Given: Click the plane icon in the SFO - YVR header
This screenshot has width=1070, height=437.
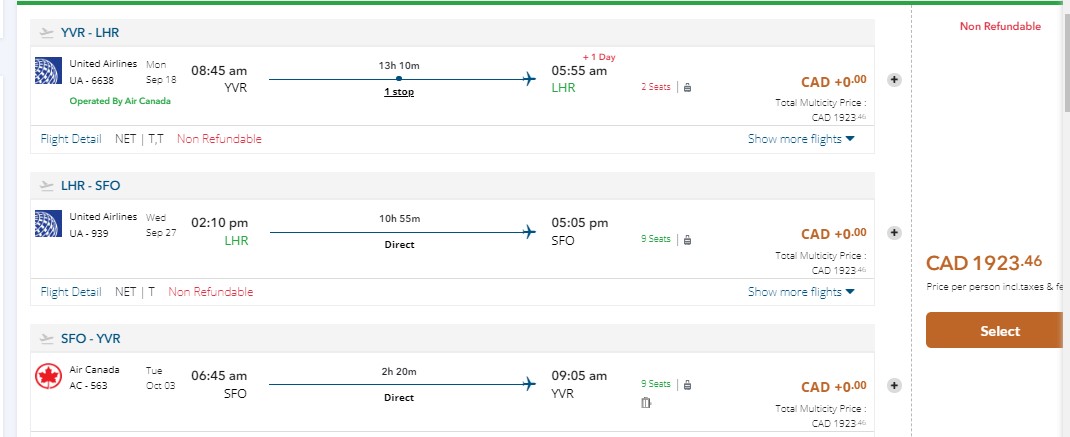Looking at the screenshot, I should [47, 339].
